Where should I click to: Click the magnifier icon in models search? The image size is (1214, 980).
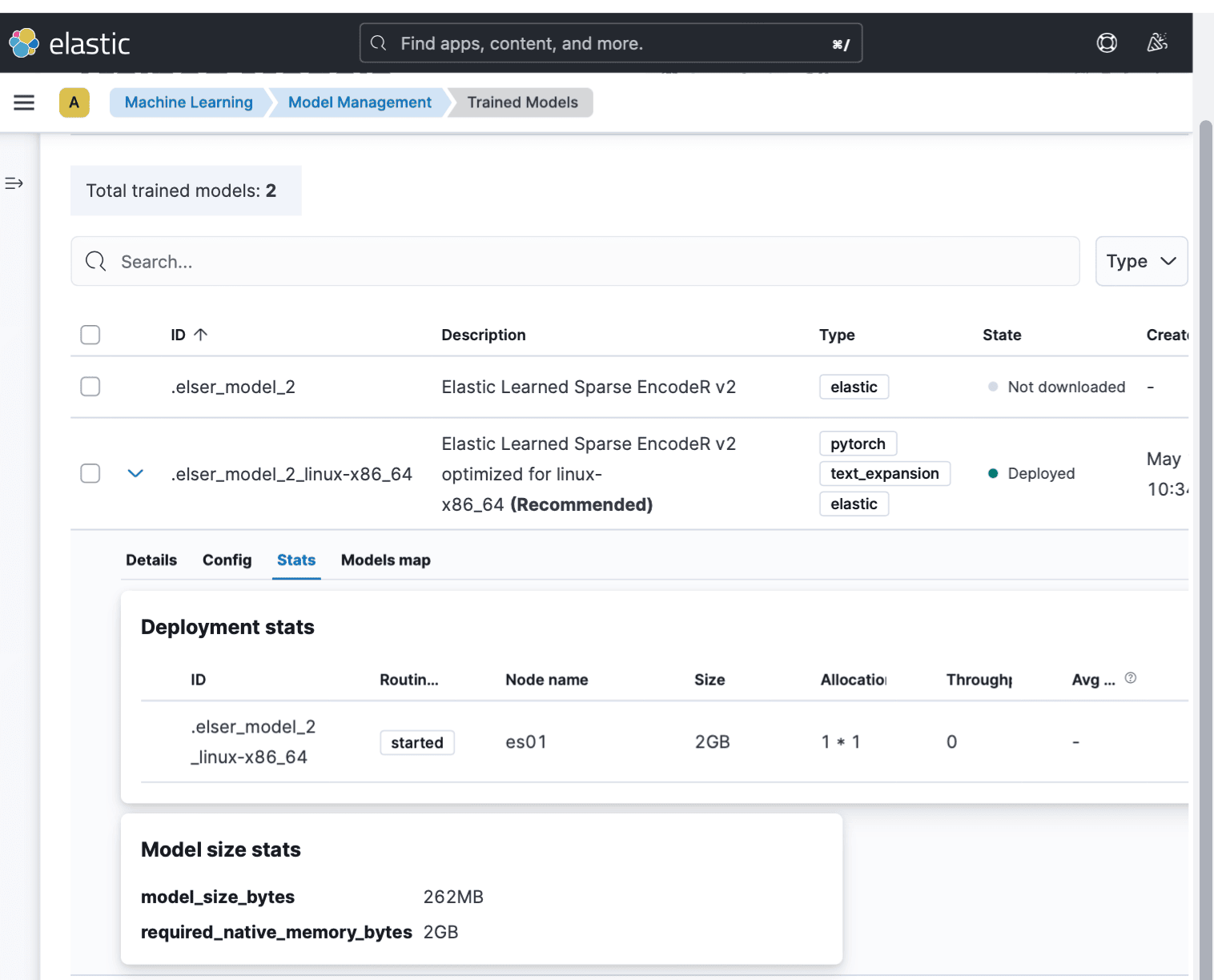(x=96, y=261)
